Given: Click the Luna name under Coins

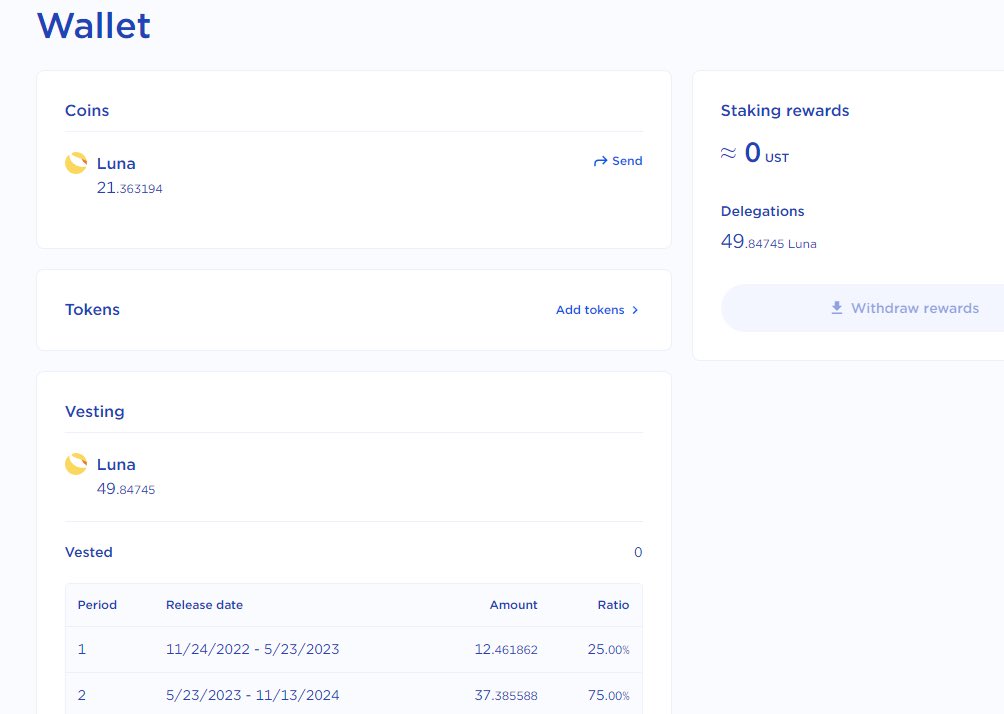Looking at the screenshot, I should click(x=116, y=163).
